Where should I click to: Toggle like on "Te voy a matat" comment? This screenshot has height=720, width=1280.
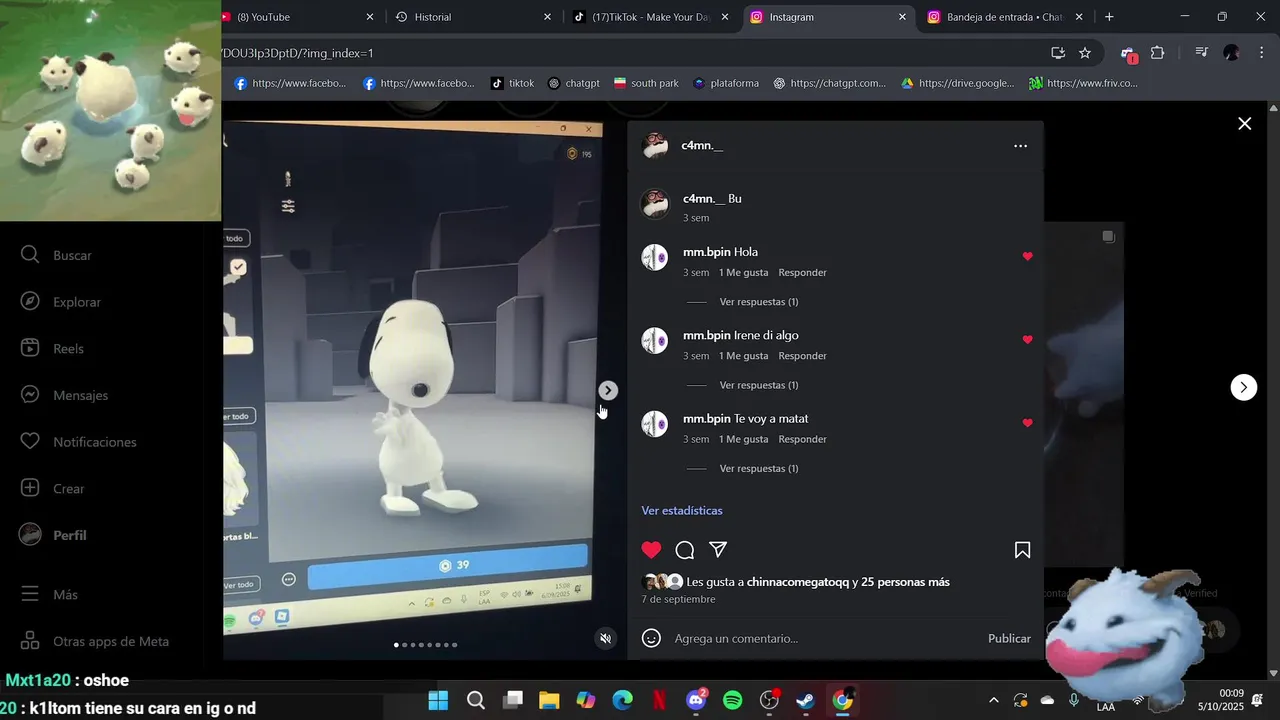coord(1027,423)
